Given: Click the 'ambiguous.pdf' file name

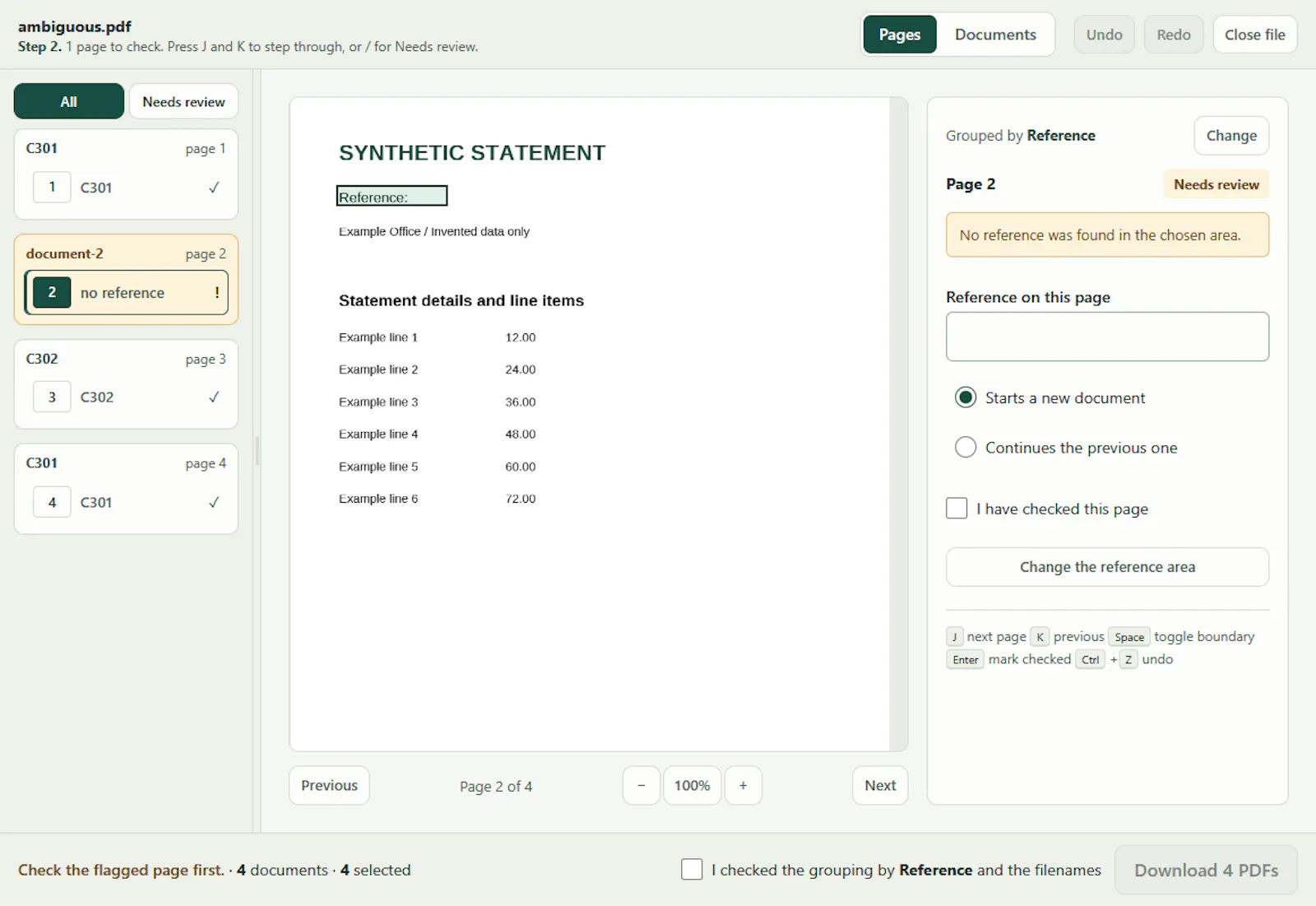Looking at the screenshot, I should pyautogui.click(x=75, y=26).
